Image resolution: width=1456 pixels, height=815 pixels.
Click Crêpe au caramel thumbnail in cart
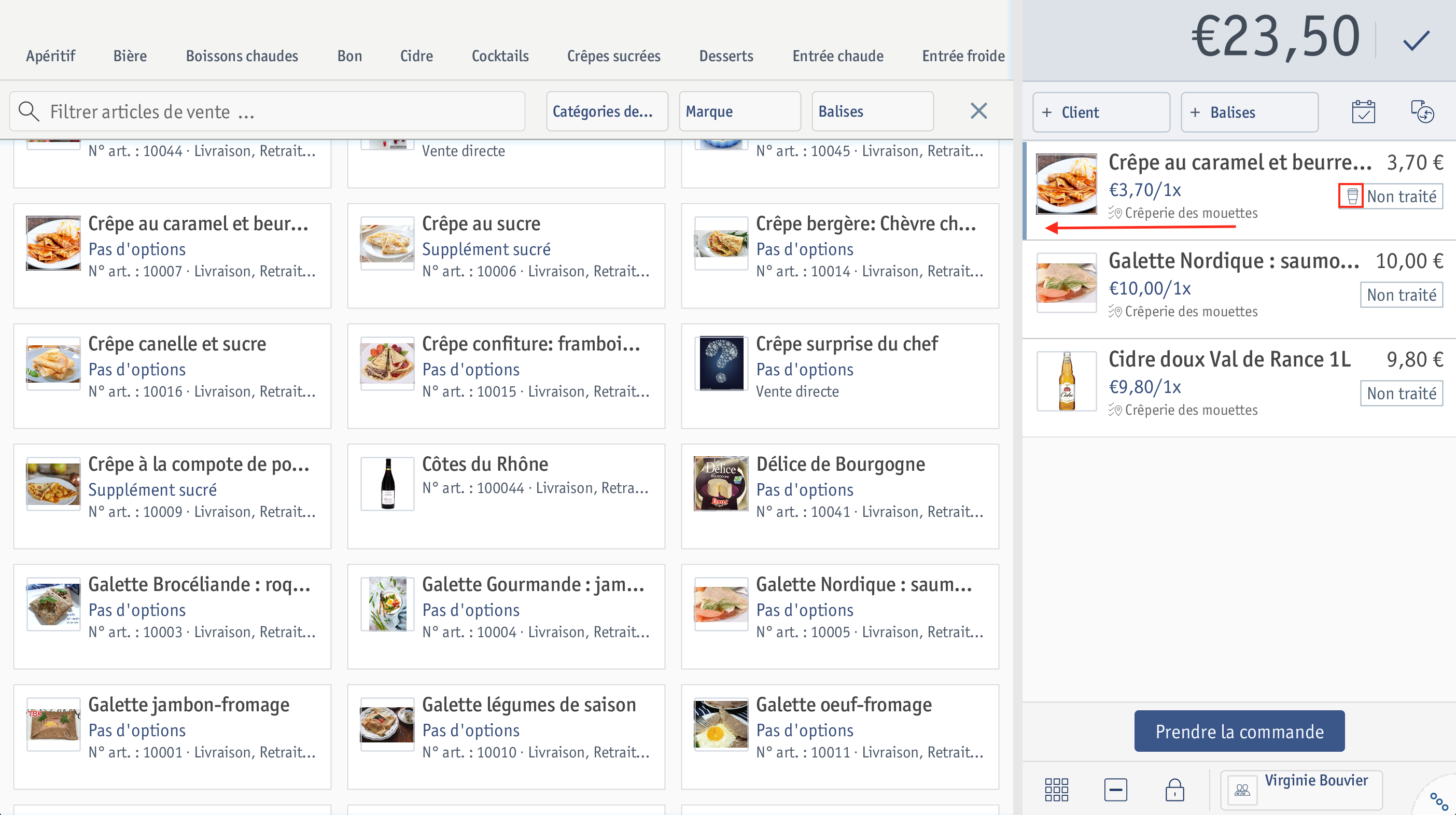(x=1066, y=184)
